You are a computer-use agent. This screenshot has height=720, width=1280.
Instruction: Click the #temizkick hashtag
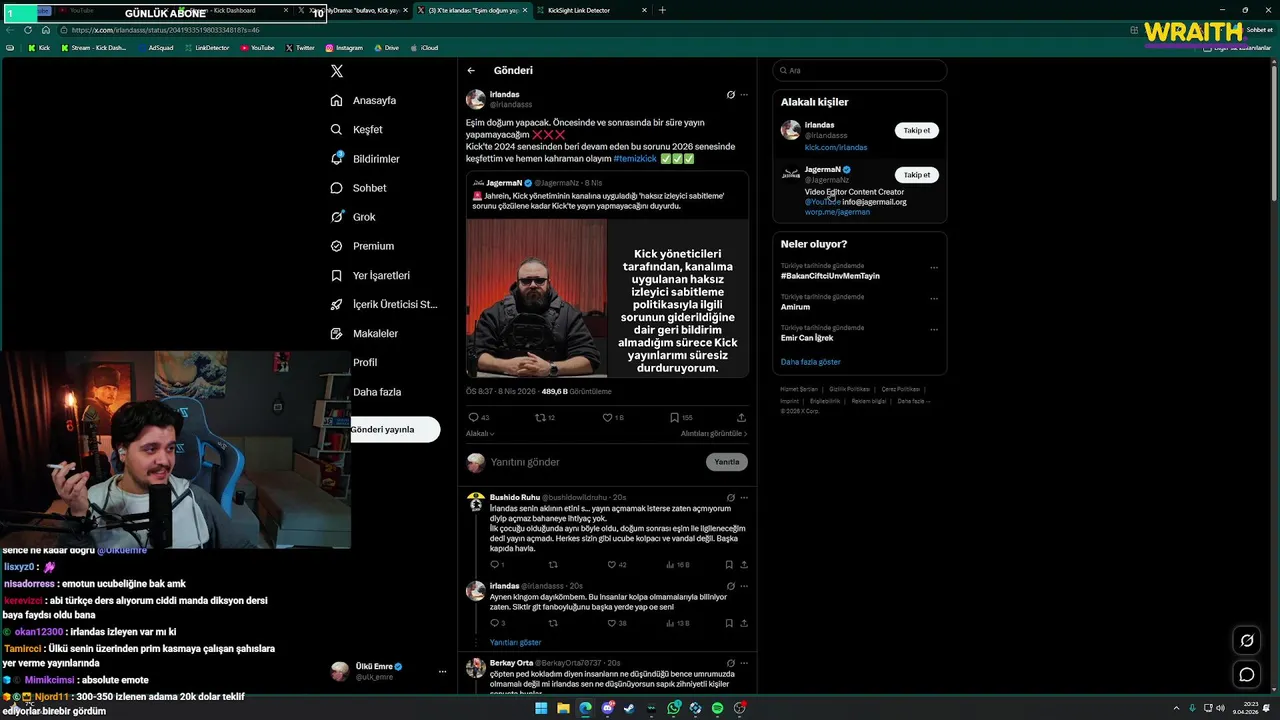pyautogui.click(x=635, y=159)
